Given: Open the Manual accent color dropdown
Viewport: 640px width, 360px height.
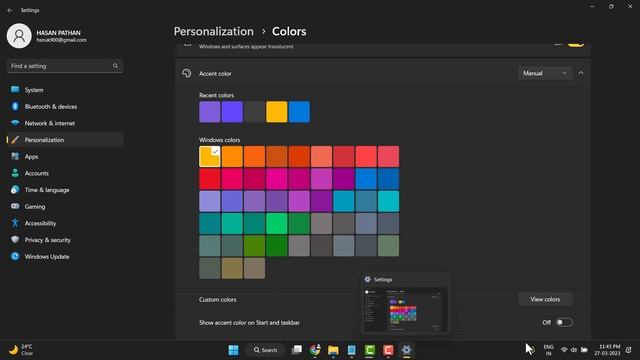Looking at the screenshot, I should pyautogui.click(x=545, y=73).
